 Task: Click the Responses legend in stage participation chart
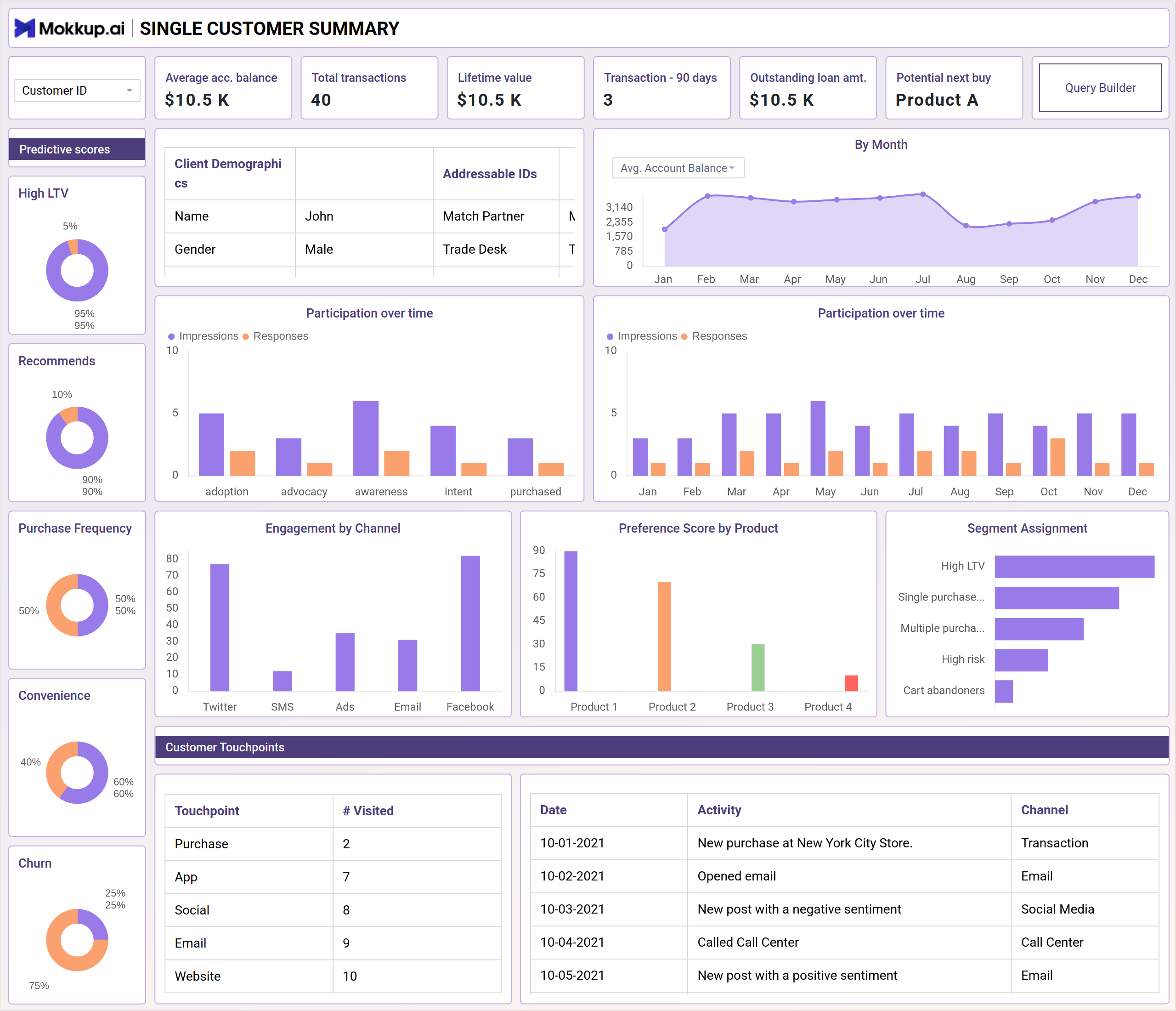275,336
